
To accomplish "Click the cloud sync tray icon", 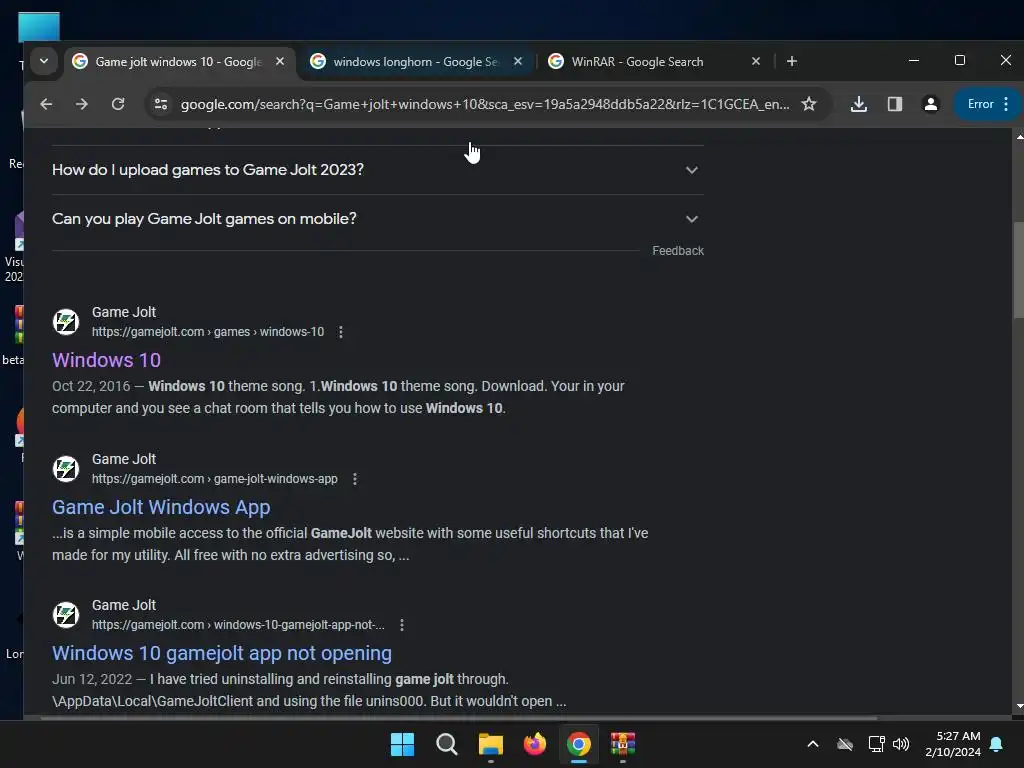I will [845, 744].
